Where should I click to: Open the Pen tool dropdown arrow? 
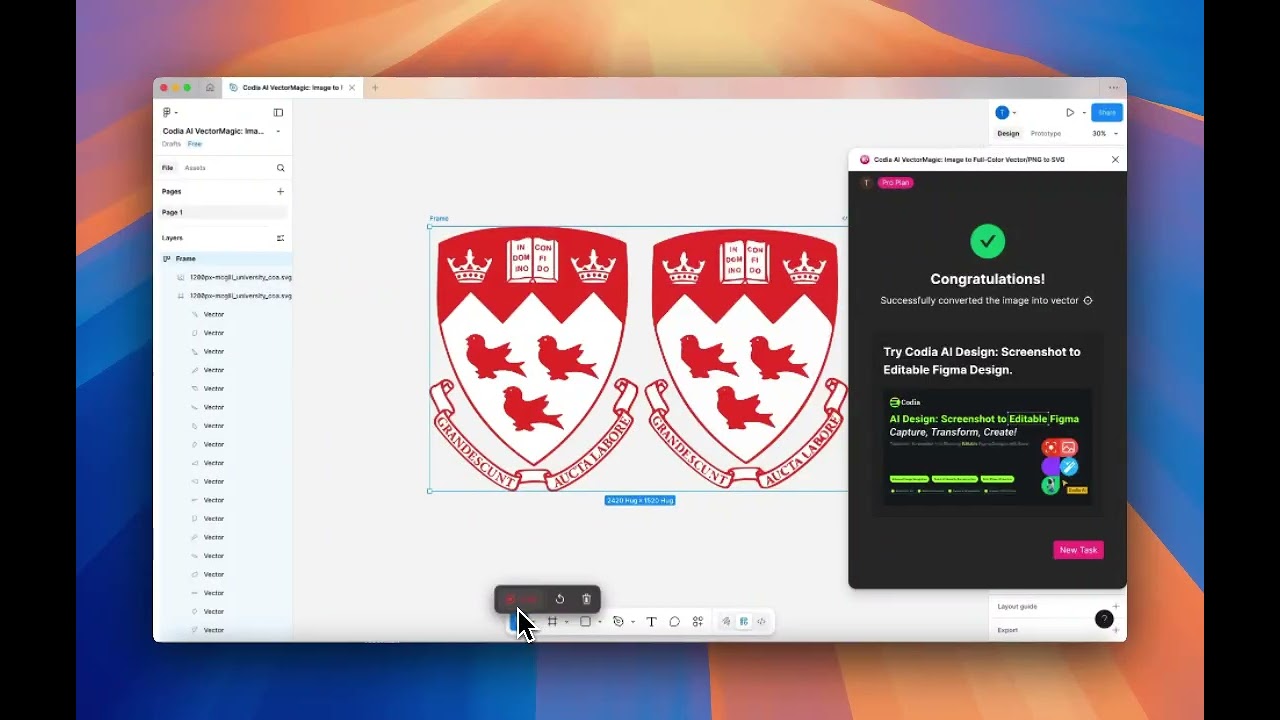633,622
